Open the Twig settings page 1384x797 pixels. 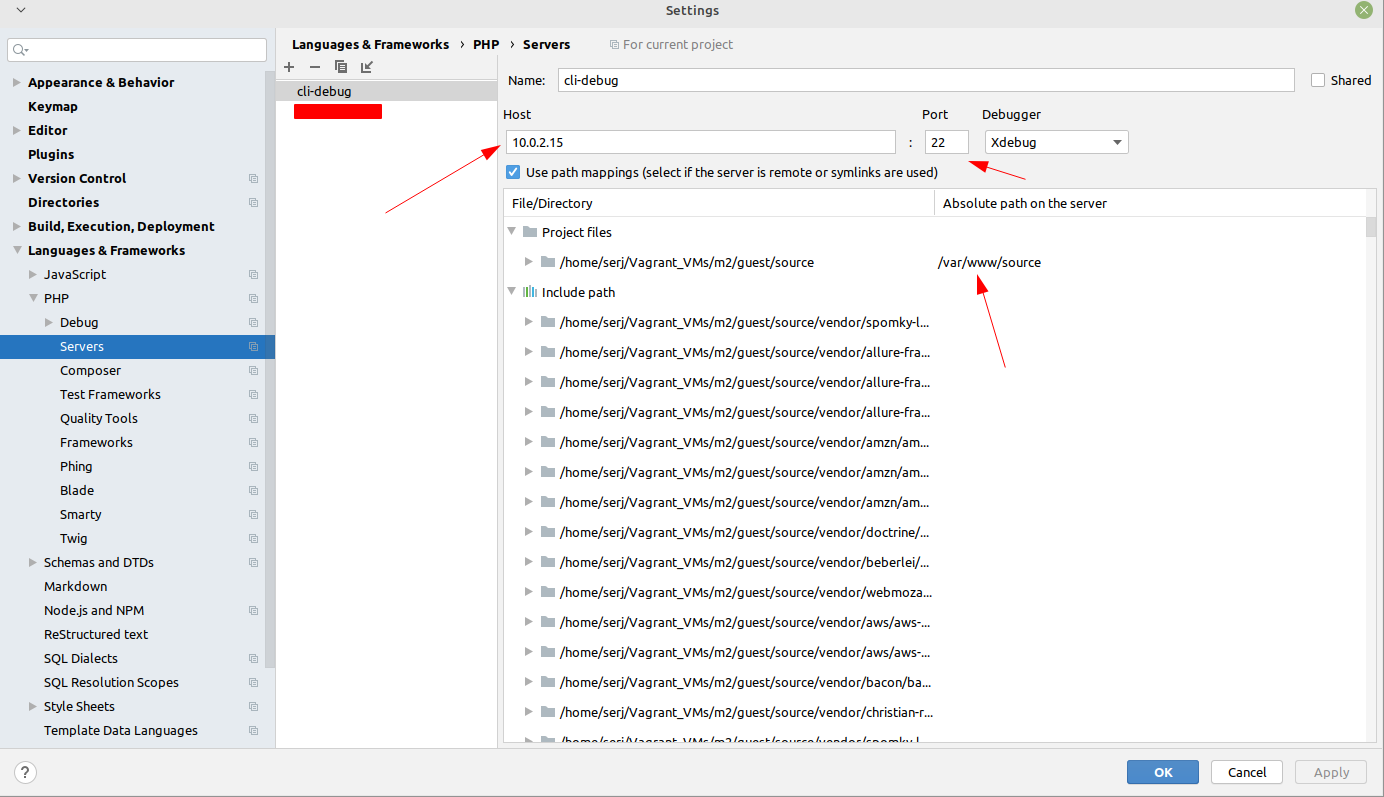pos(73,539)
